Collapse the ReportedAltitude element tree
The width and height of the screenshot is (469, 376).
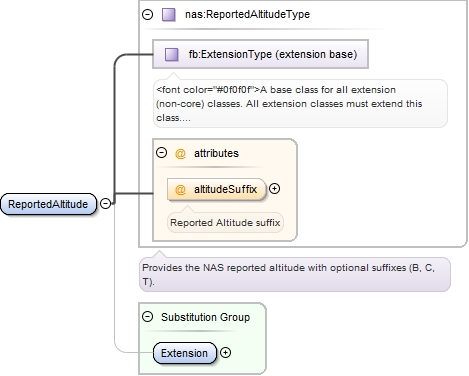[x=105, y=203]
